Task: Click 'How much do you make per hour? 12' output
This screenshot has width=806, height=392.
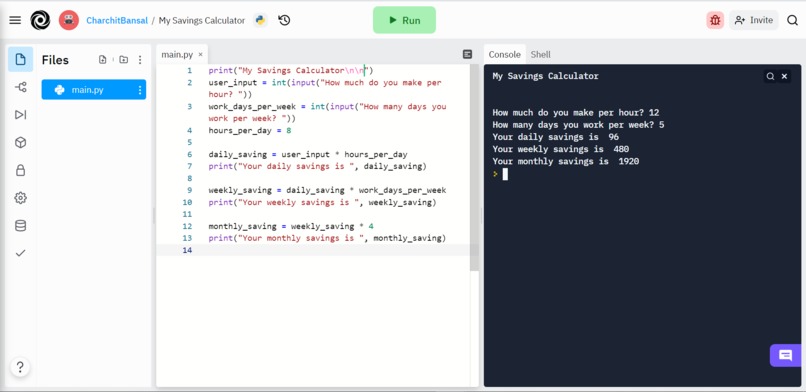Action: click(x=576, y=113)
